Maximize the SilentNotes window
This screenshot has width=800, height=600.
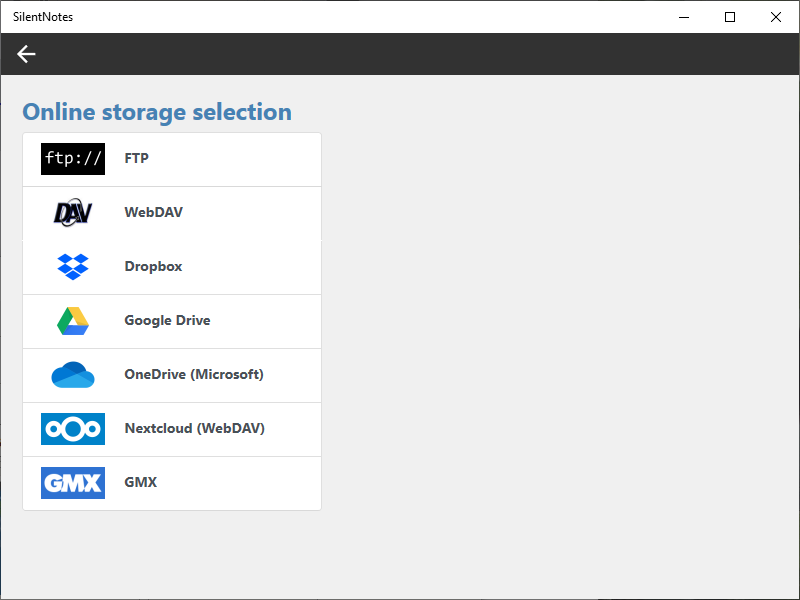[730, 17]
